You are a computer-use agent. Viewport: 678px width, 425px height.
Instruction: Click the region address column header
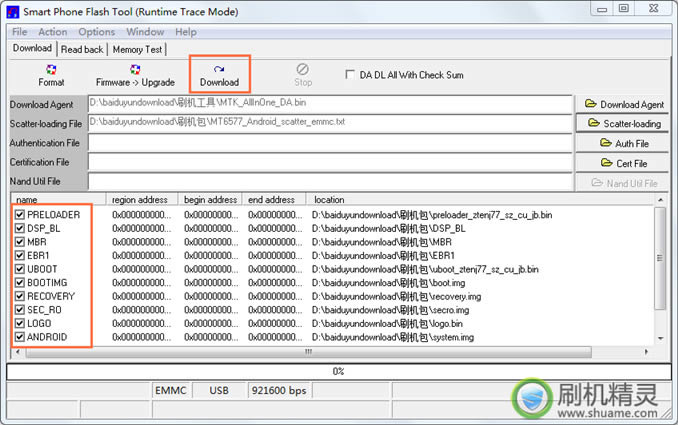140,200
